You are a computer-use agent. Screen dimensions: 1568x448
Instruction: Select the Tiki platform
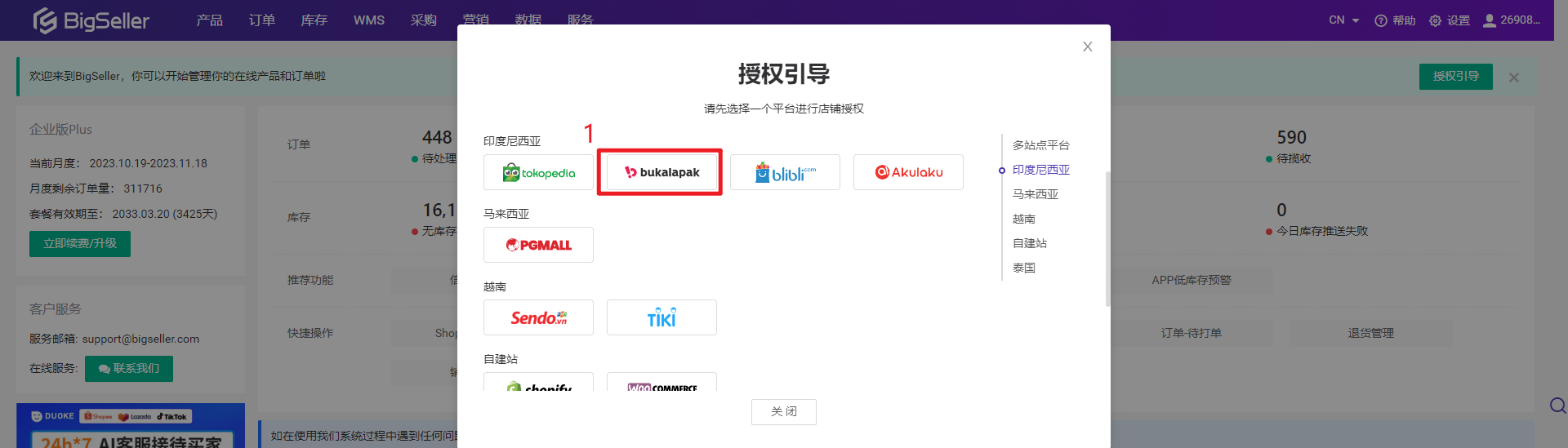(x=661, y=317)
